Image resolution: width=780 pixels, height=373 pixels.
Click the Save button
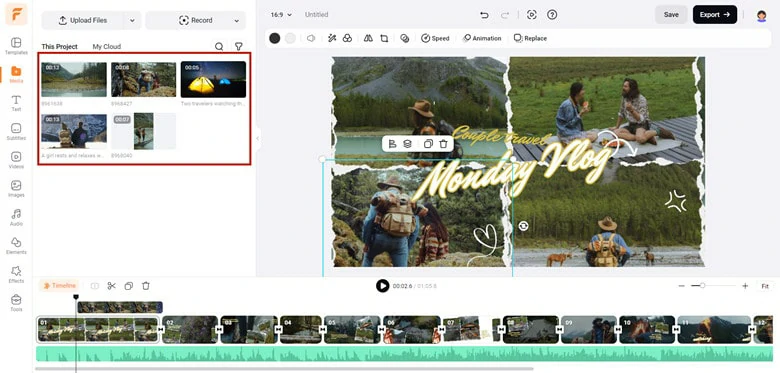click(671, 15)
